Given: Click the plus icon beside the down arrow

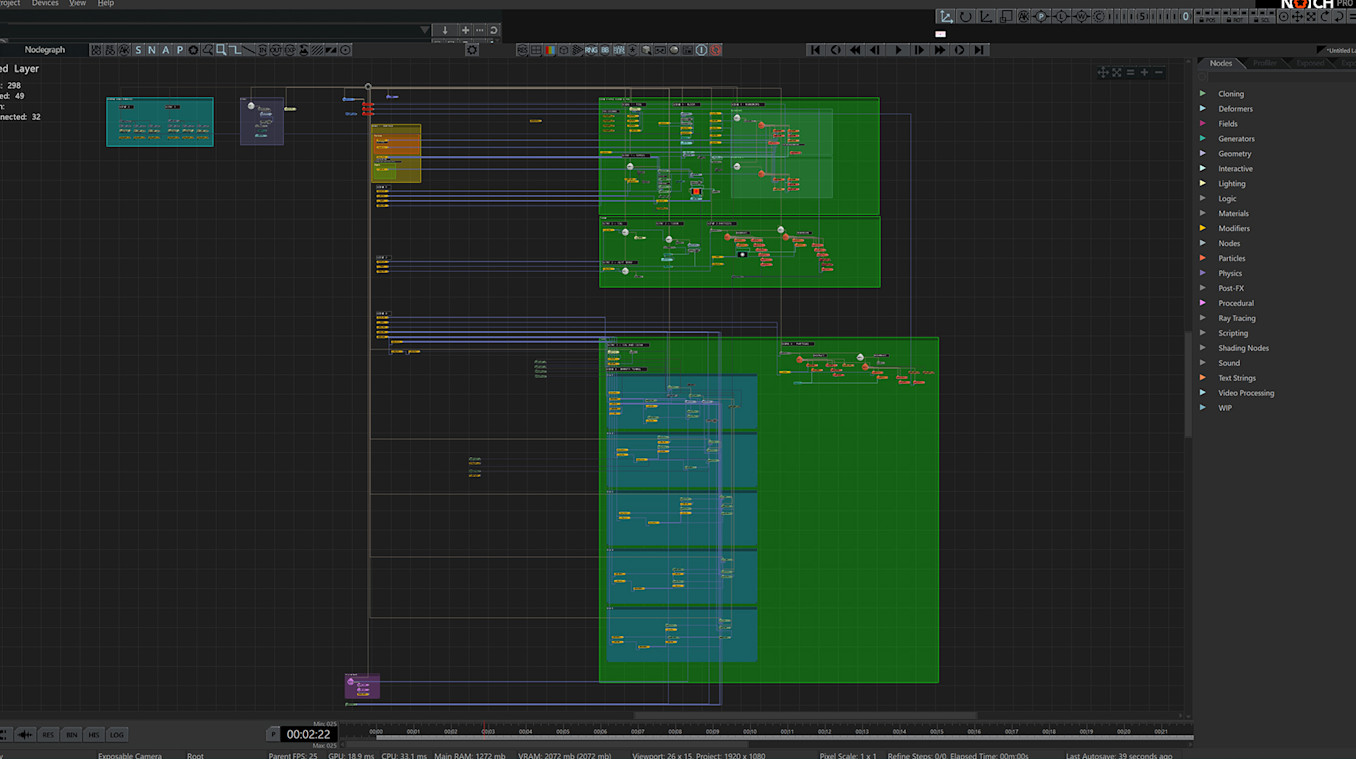Looking at the screenshot, I should (465, 30).
